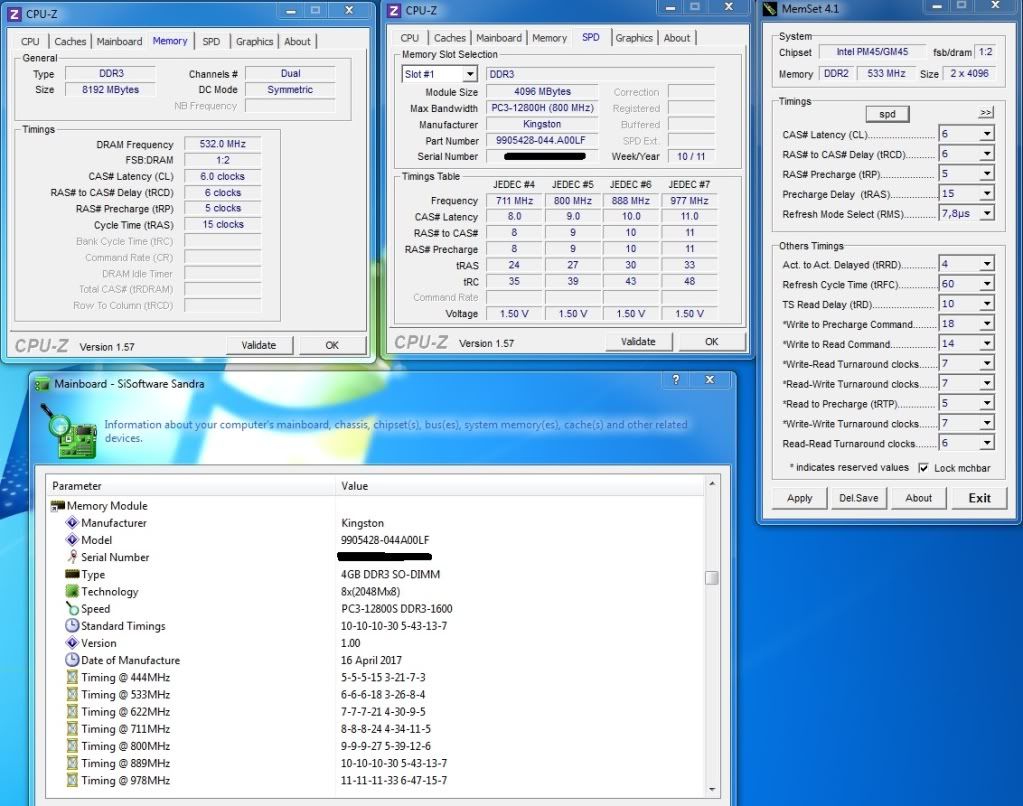This screenshot has height=806, width=1023.
Task: Click the Timing @ 533MHz row icon
Action: click(72, 694)
